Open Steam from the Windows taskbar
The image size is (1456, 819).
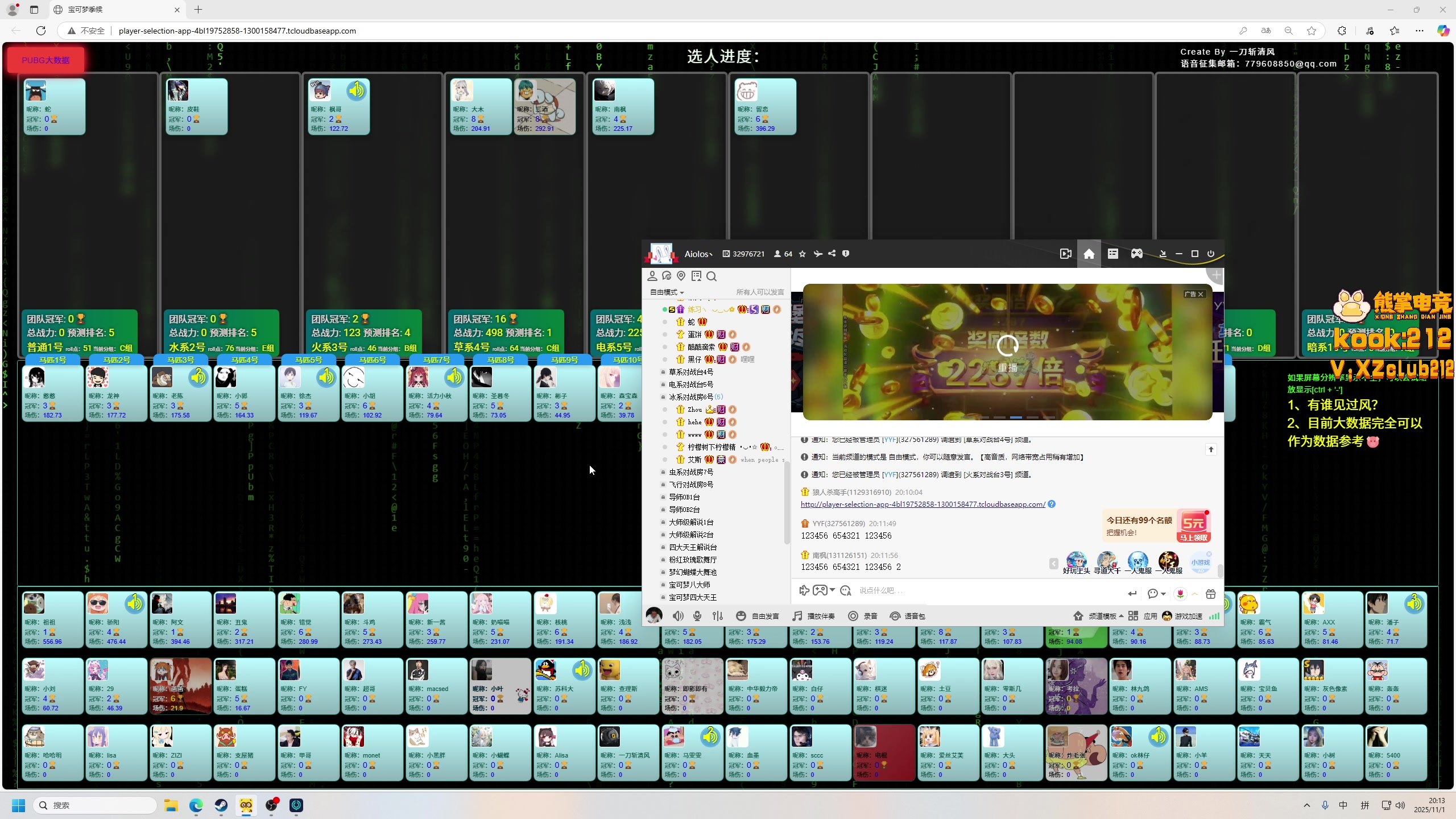pyautogui.click(x=221, y=805)
